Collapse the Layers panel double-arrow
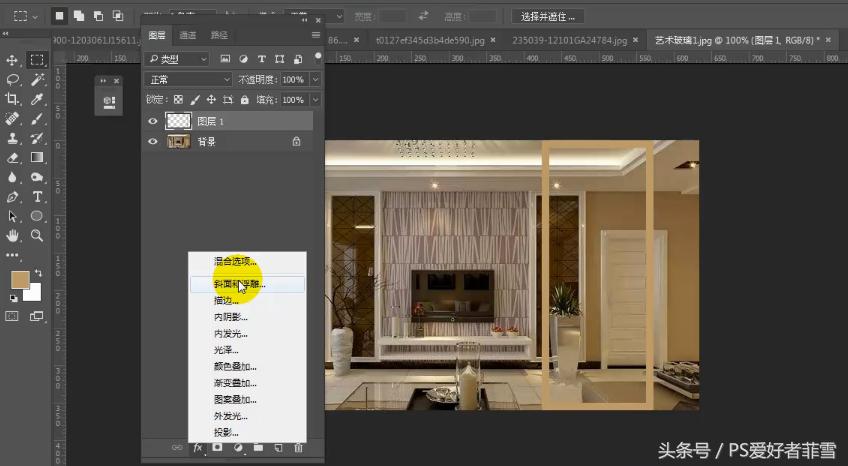The width and height of the screenshot is (848, 466). pos(304,20)
